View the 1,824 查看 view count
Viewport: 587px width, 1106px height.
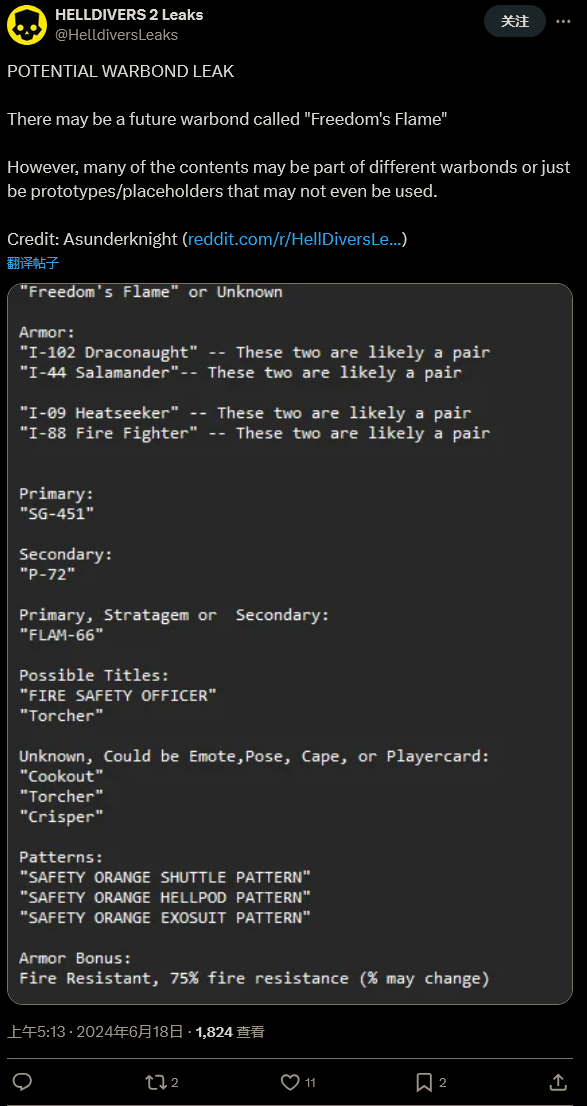pyautogui.click(x=230, y=1032)
